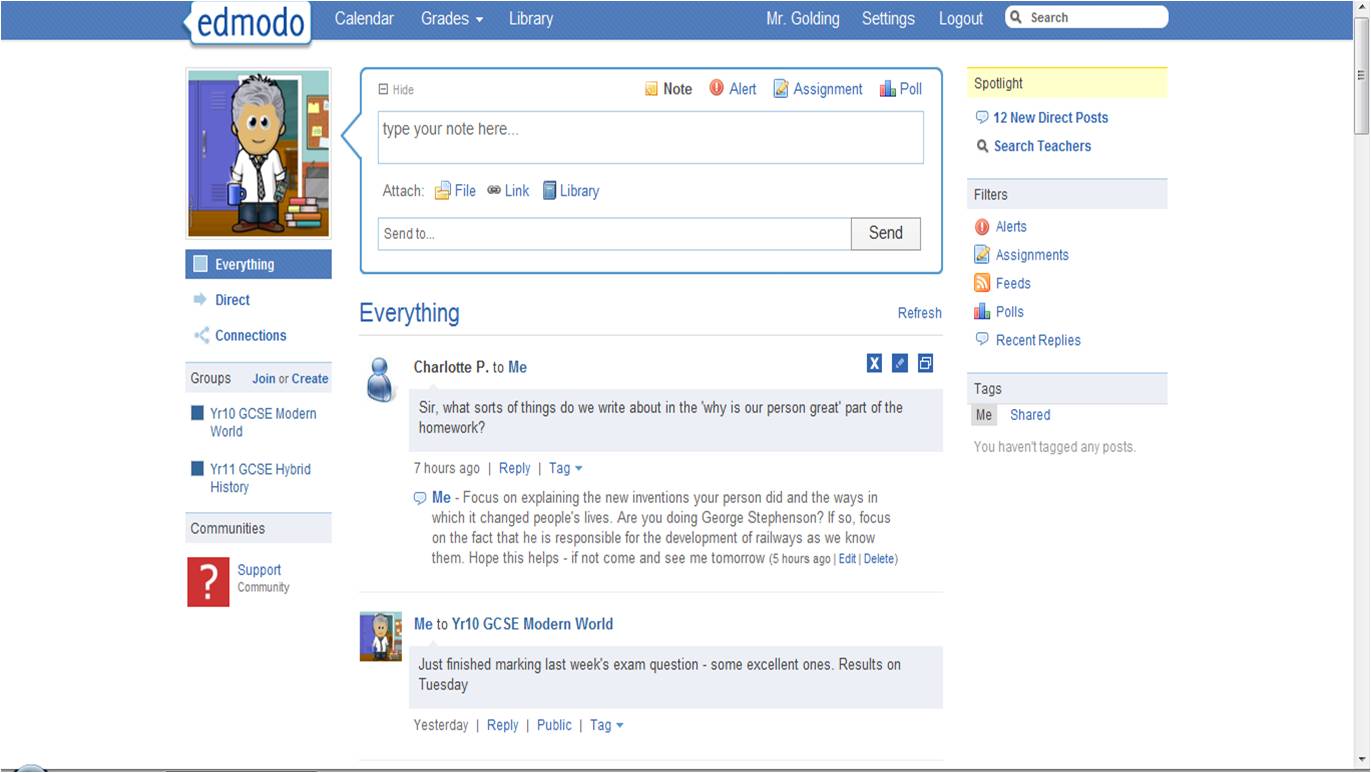Click Yr10 GCSE Modern World in post header
The height and width of the screenshot is (773, 1371).
532,624
